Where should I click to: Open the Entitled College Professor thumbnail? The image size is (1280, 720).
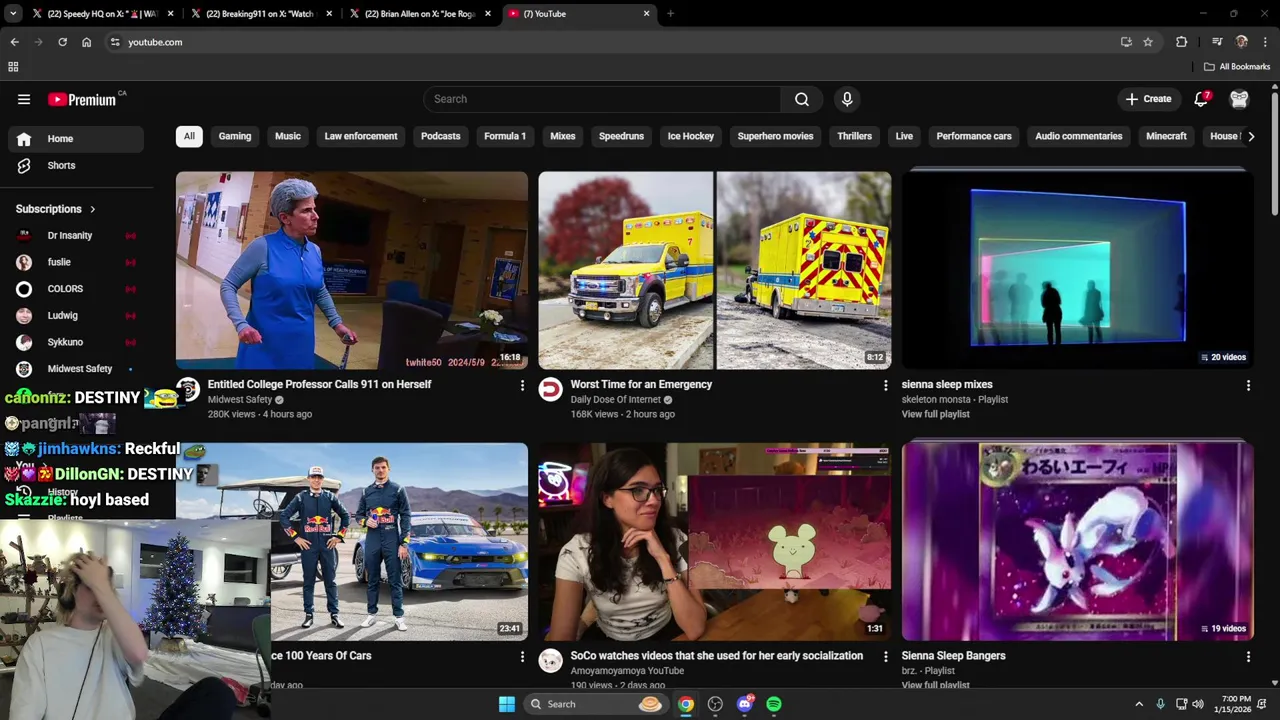pyautogui.click(x=352, y=271)
